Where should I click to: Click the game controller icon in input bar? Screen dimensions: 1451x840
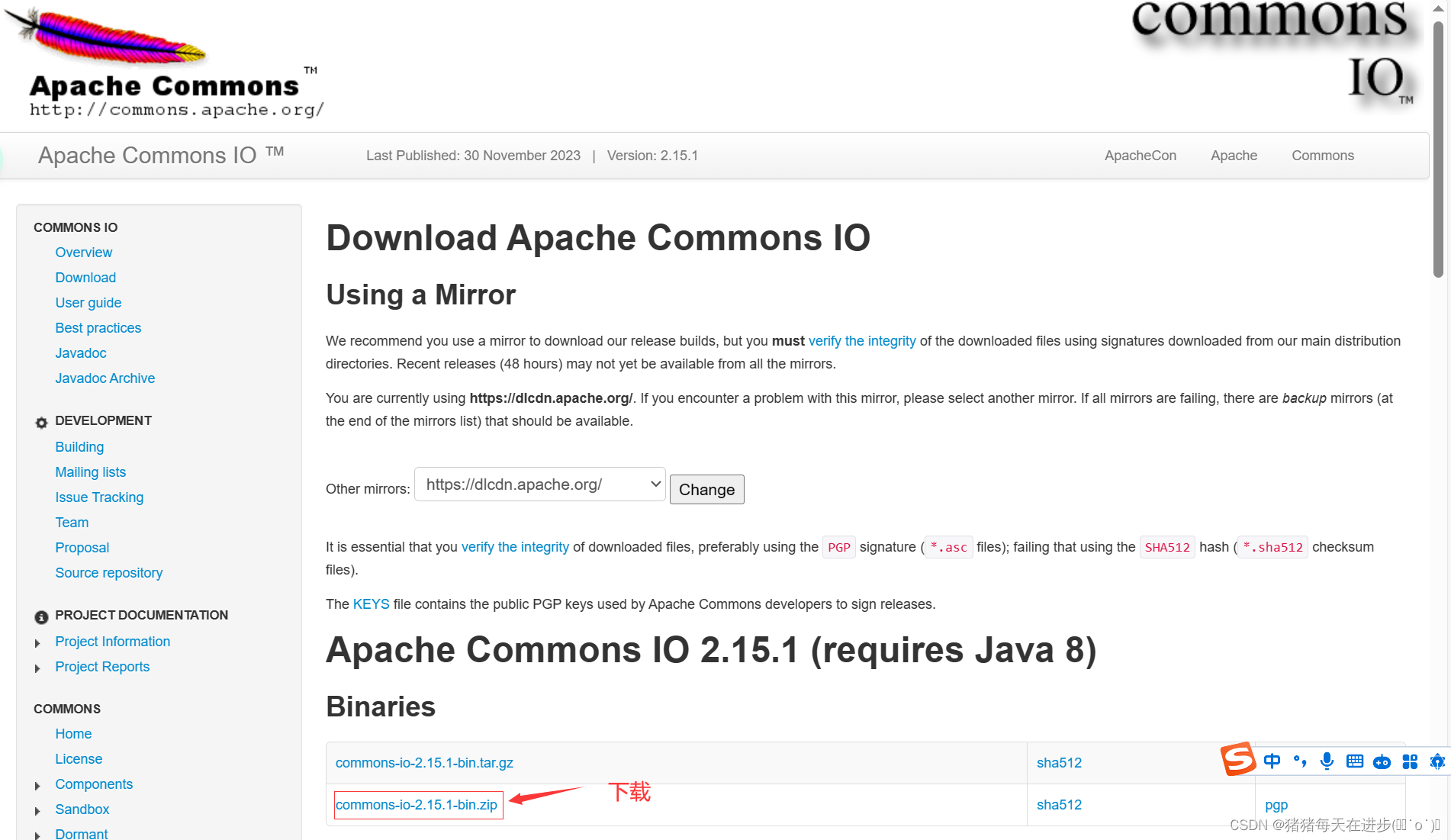(x=1382, y=761)
